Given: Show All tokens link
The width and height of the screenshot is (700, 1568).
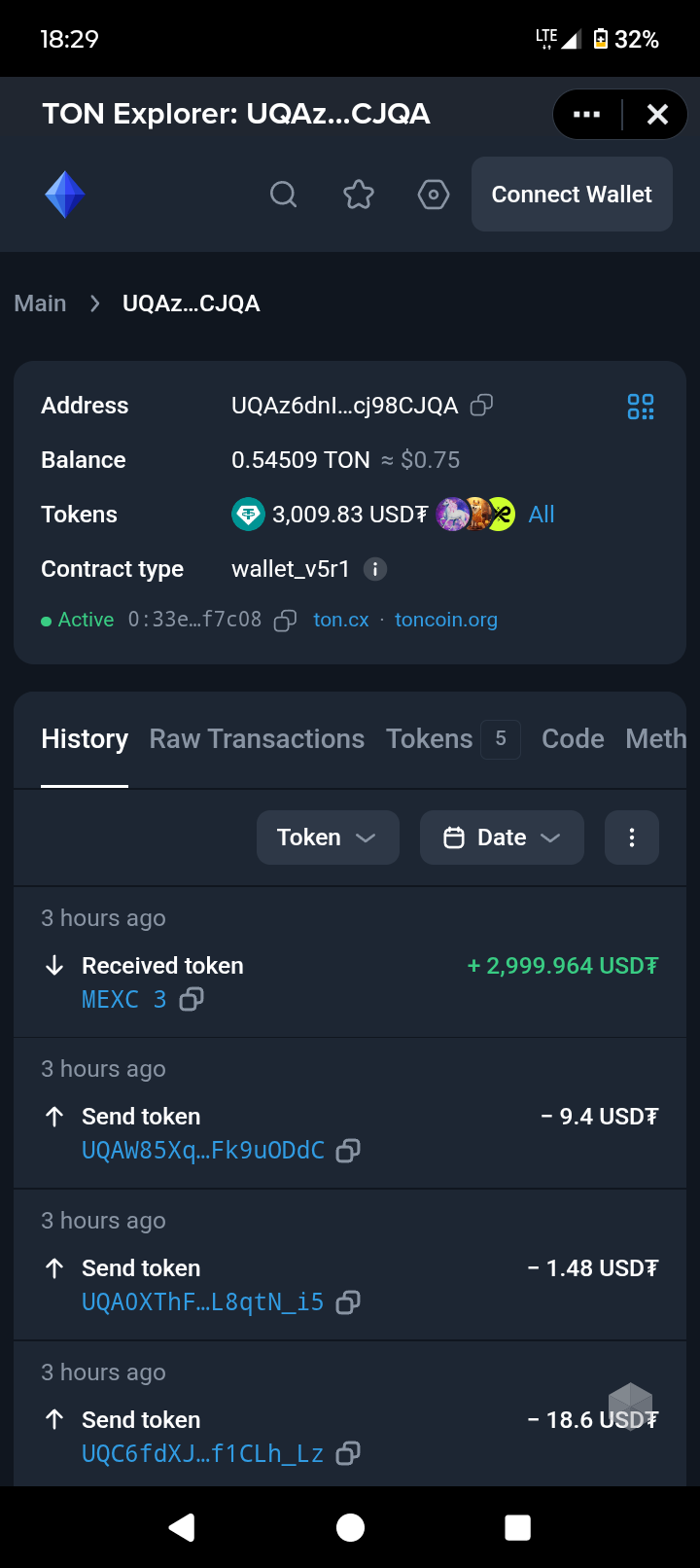Looking at the screenshot, I should point(542,515).
